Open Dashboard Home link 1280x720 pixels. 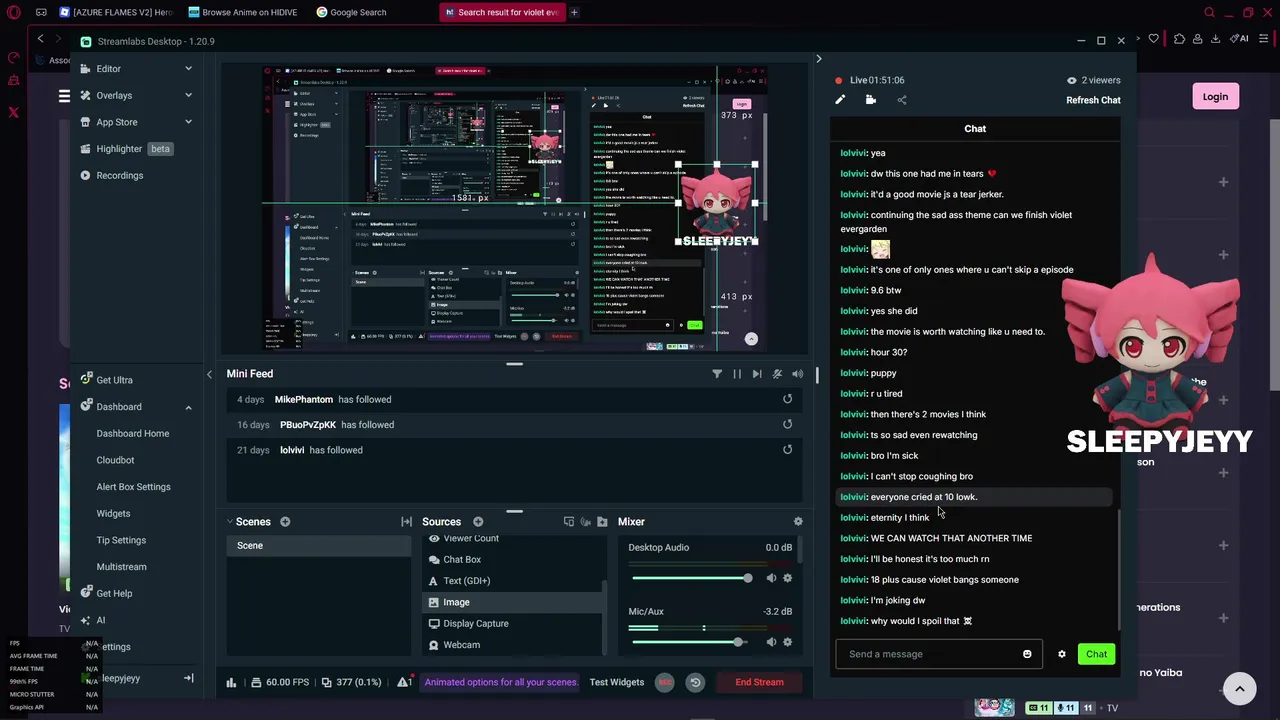tap(132, 433)
